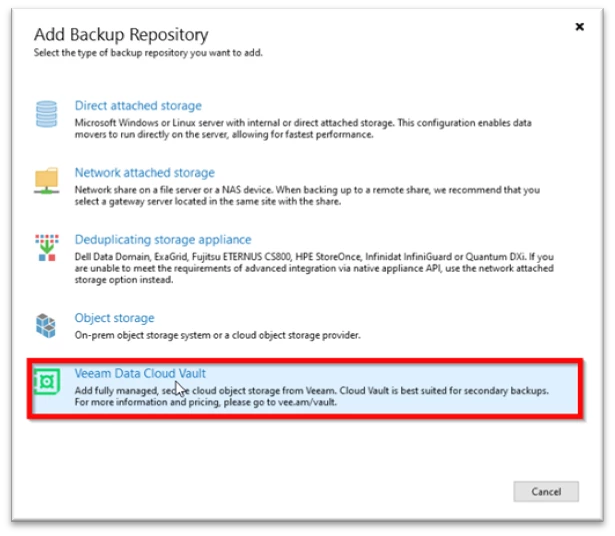The image size is (615, 536).
Task: Click the green Veeam Data Cloud Vault icon
Action: coord(47,380)
